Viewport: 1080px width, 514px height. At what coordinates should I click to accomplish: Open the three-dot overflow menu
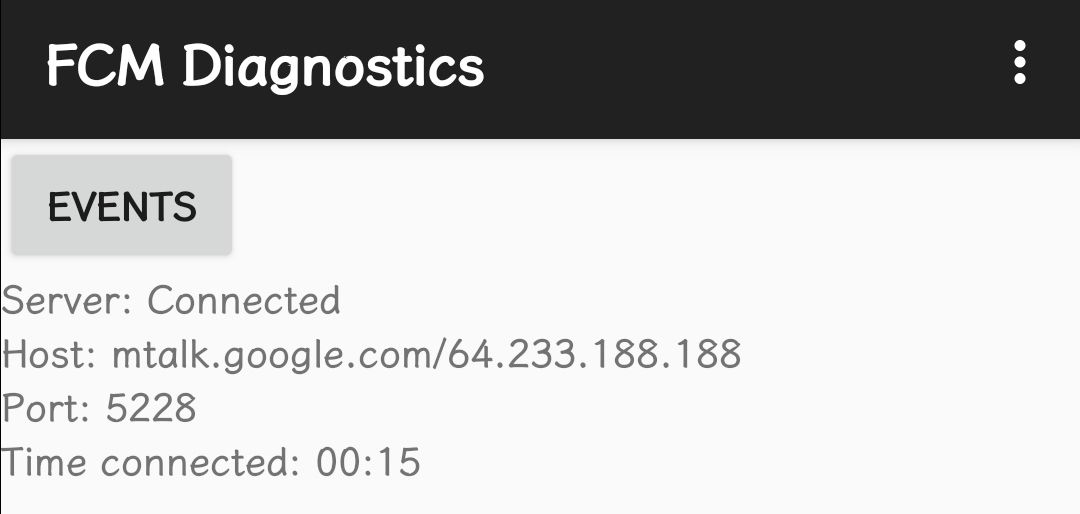[x=1019, y=63]
